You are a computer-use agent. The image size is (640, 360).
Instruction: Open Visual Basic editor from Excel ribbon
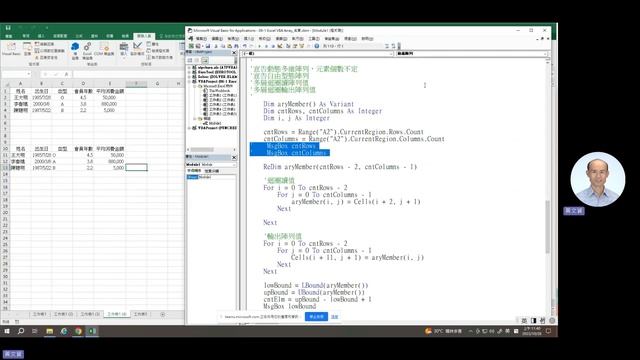click(11, 48)
